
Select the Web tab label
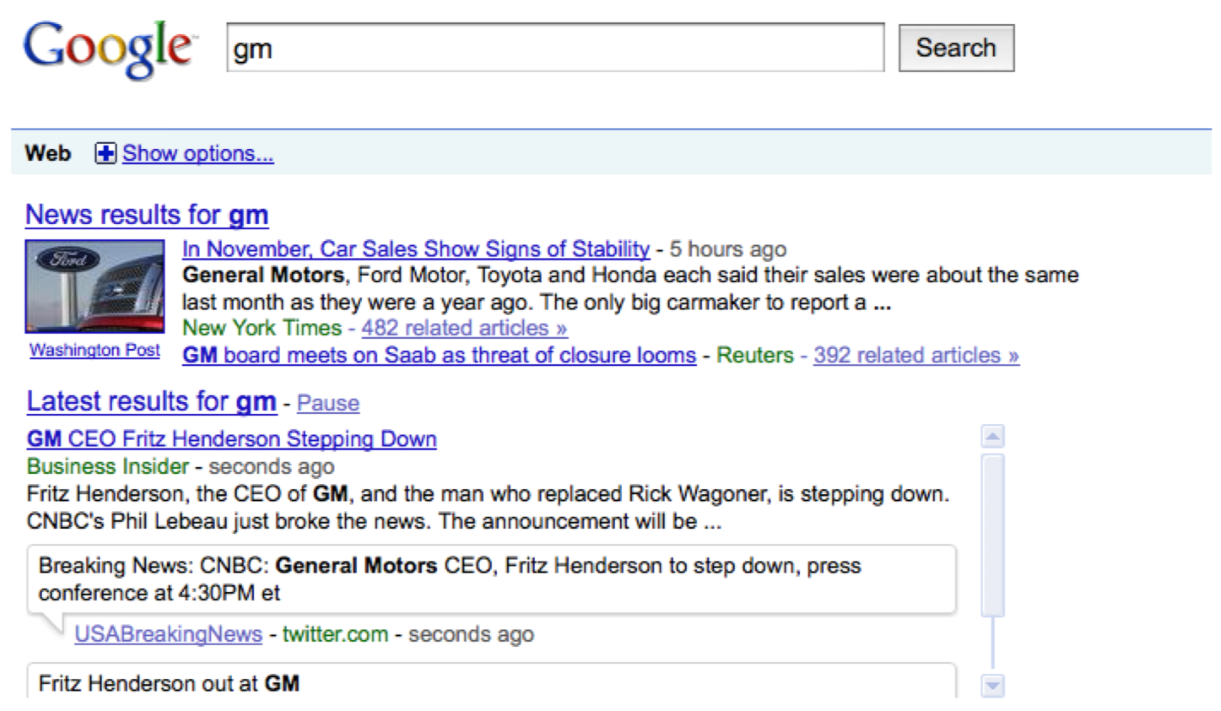[48, 153]
